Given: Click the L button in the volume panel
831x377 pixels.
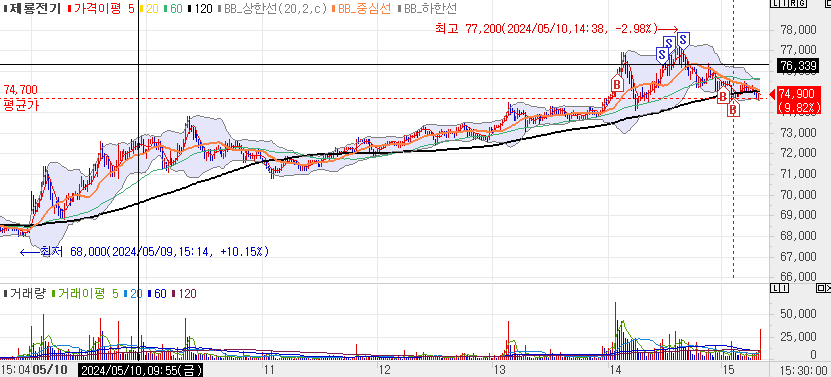Looking at the screenshot, I should [x=775, y=288].
